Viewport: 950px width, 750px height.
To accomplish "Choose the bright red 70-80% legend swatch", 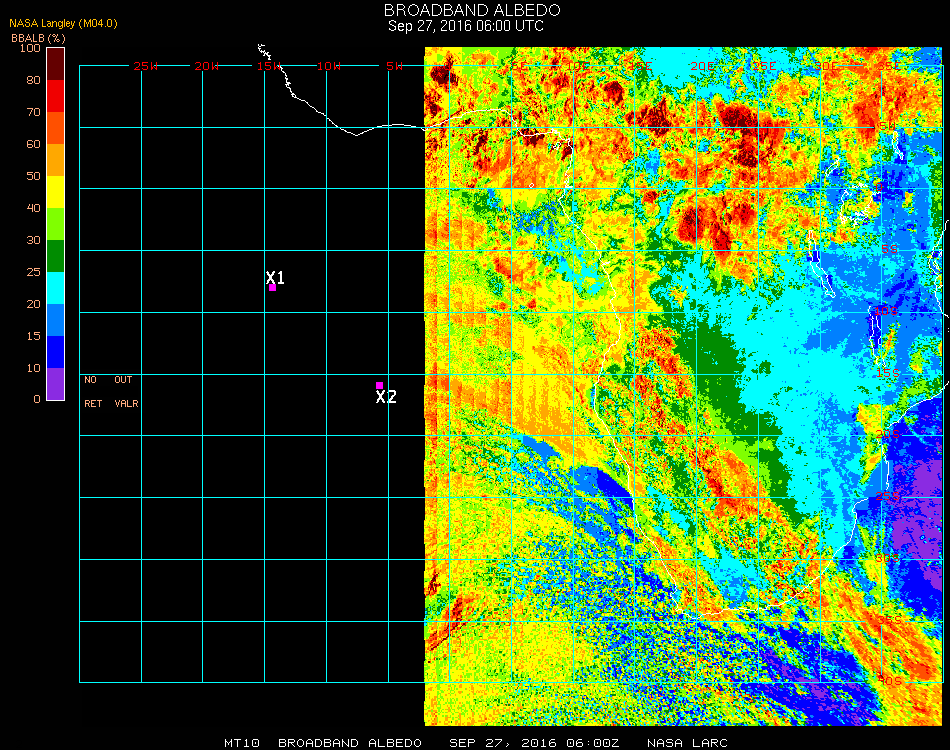I will [55, 96].
